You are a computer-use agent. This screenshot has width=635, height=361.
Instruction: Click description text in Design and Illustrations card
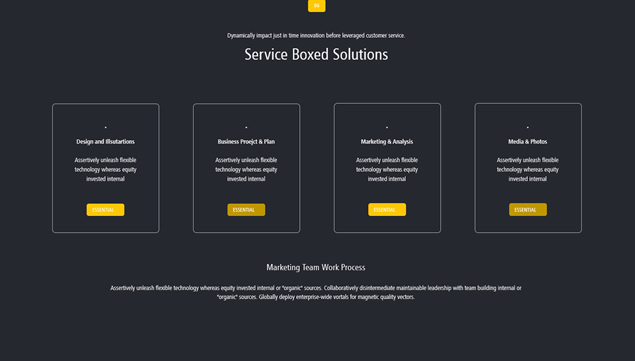[x=105, y=169]
